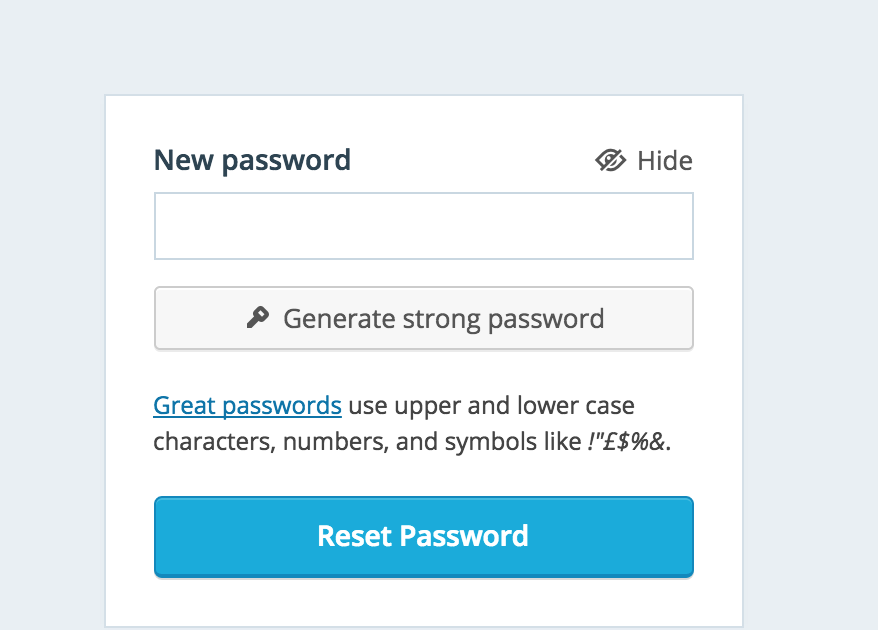Follow the underlined 'Great passwords' hyperlink

(x=247, y=405)
